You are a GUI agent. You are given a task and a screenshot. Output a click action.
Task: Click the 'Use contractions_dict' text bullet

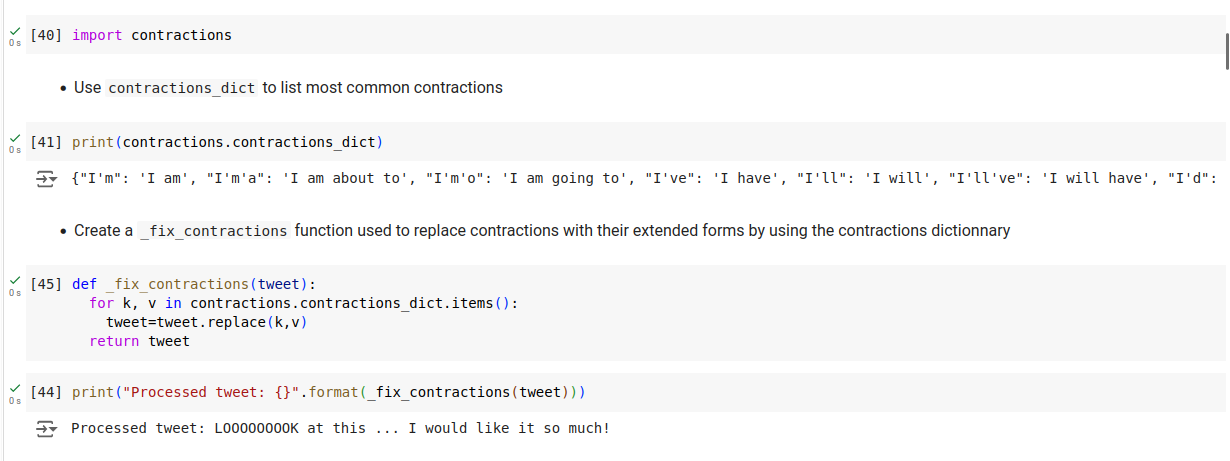288,88
